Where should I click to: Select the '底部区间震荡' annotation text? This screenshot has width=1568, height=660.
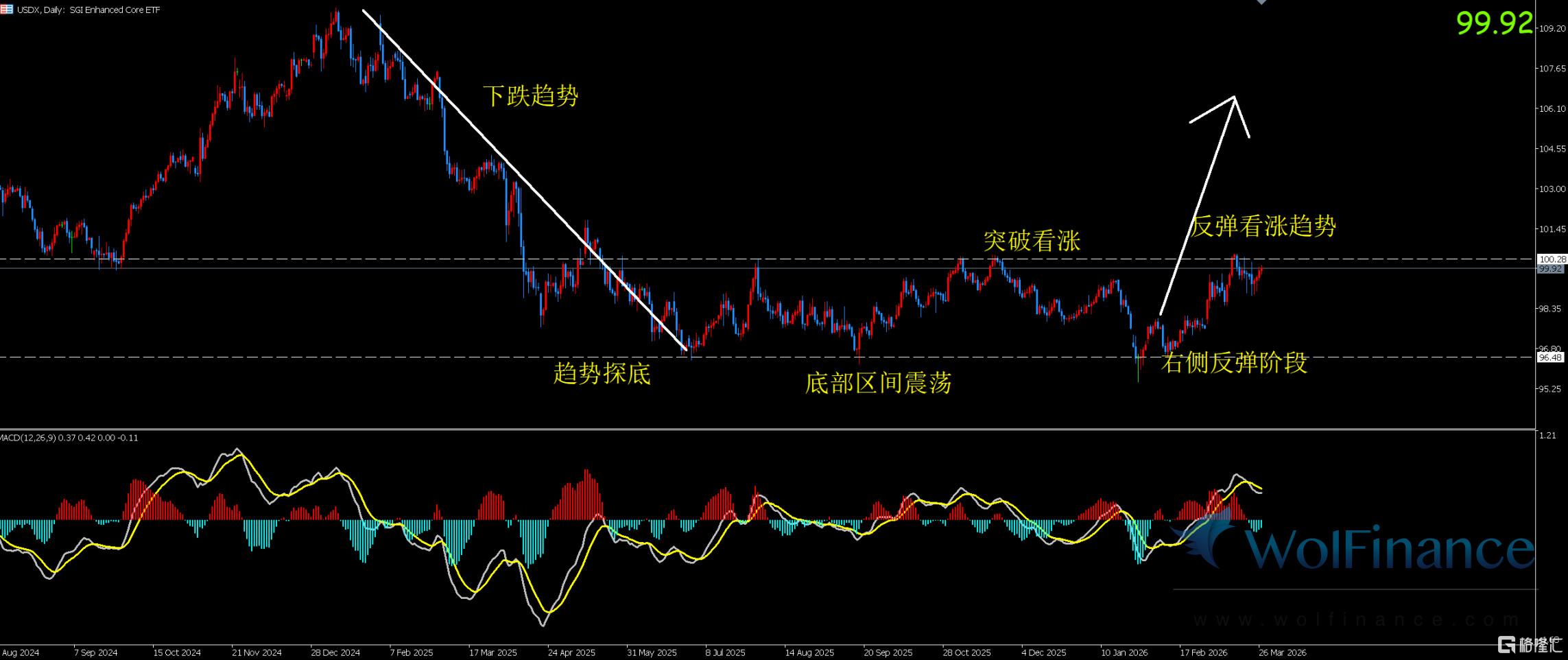pyautogui.click(x=878, y=383)
